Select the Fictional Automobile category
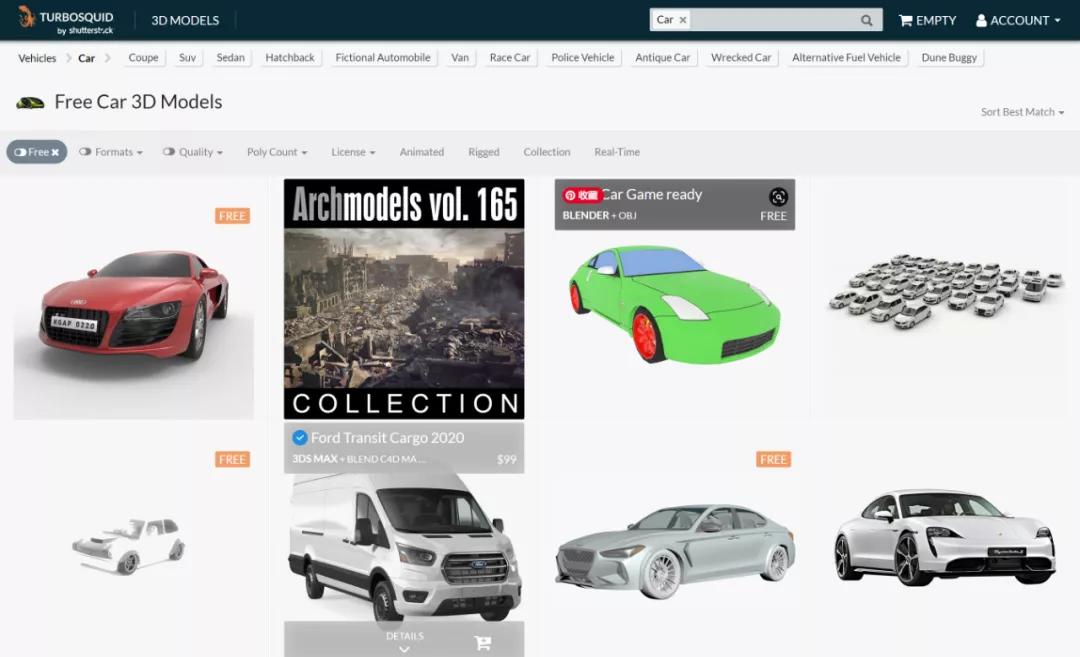Screen dimensions: 1080x657 click(x=383, y=58)
